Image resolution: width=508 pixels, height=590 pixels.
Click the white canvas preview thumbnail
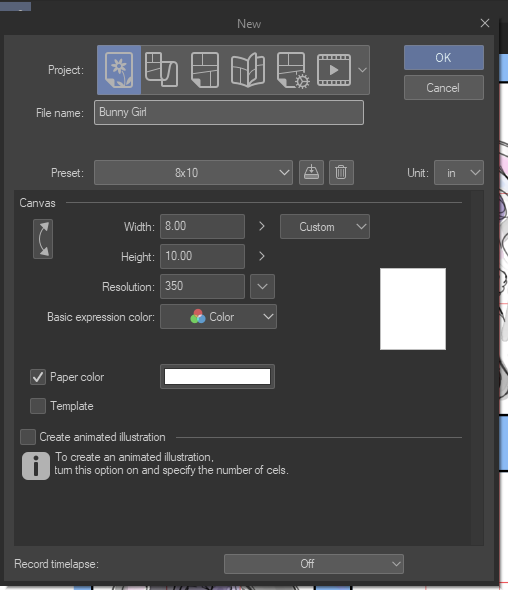pyautogui.click(x=413, y=309)
